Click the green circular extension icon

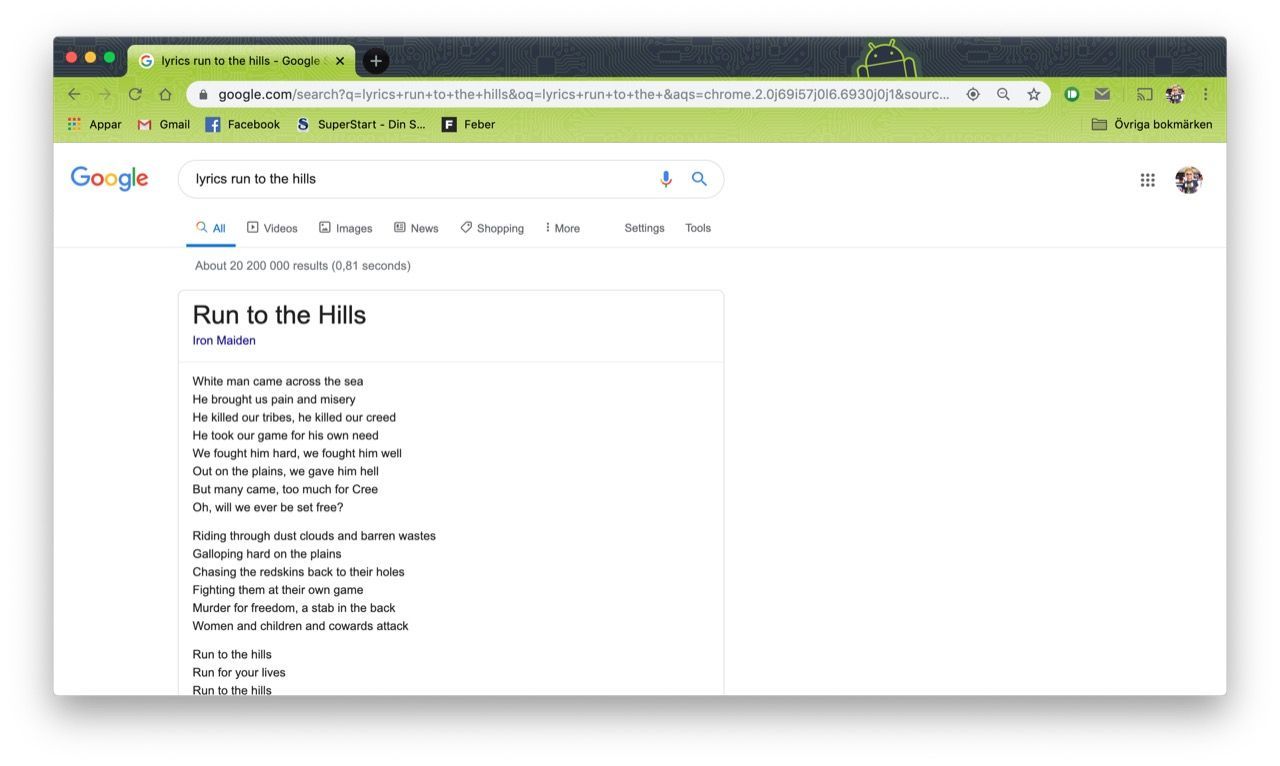click(x=1071, y=94)
